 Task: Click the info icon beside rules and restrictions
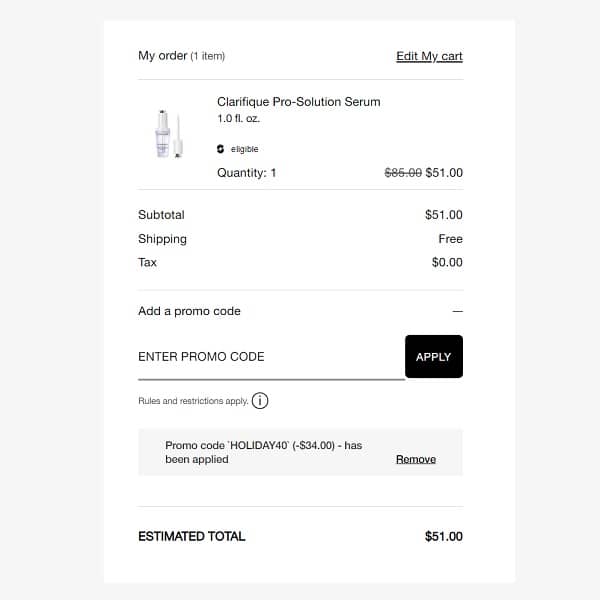coord(260,401)
